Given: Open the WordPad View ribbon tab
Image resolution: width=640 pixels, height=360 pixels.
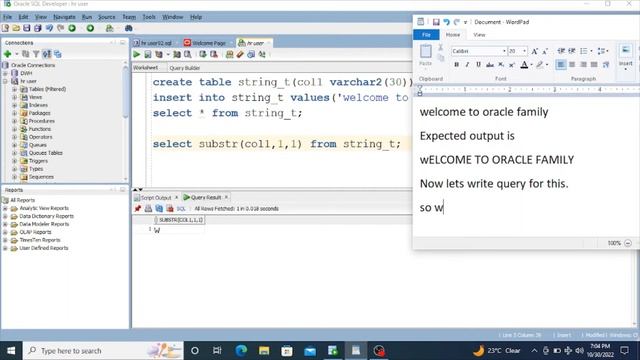Looking at the screenshot, I should (479, 35).
